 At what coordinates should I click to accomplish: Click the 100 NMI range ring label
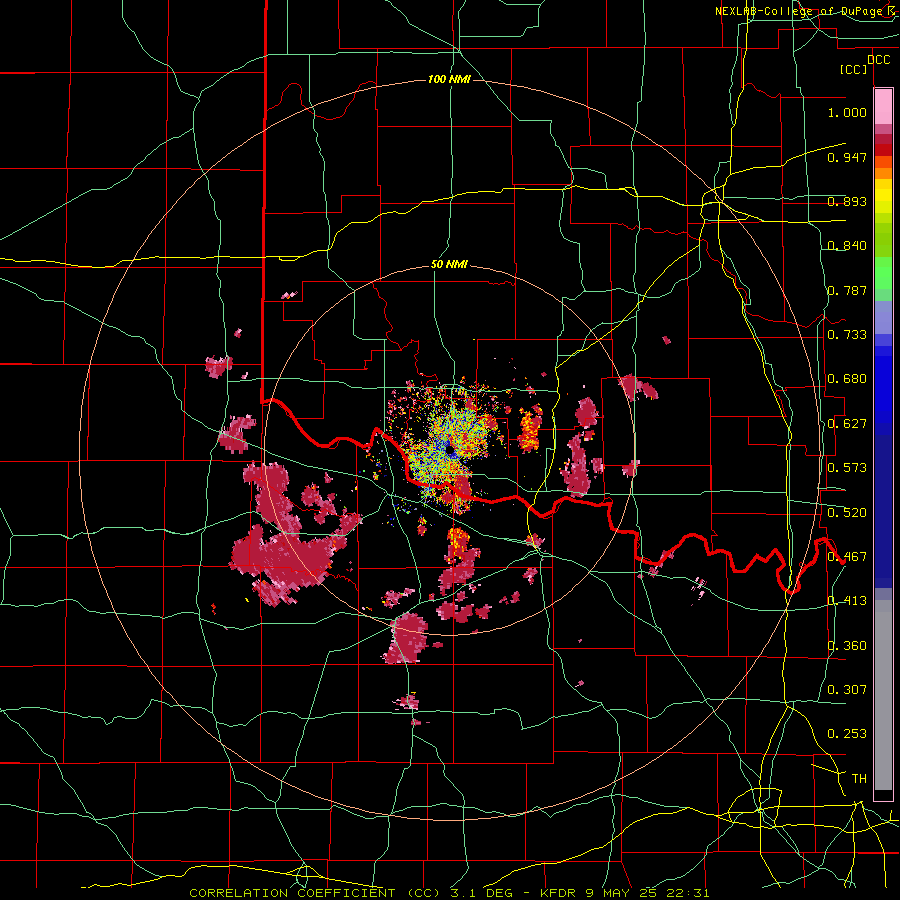pyautogui.click(x=449, y=79)
